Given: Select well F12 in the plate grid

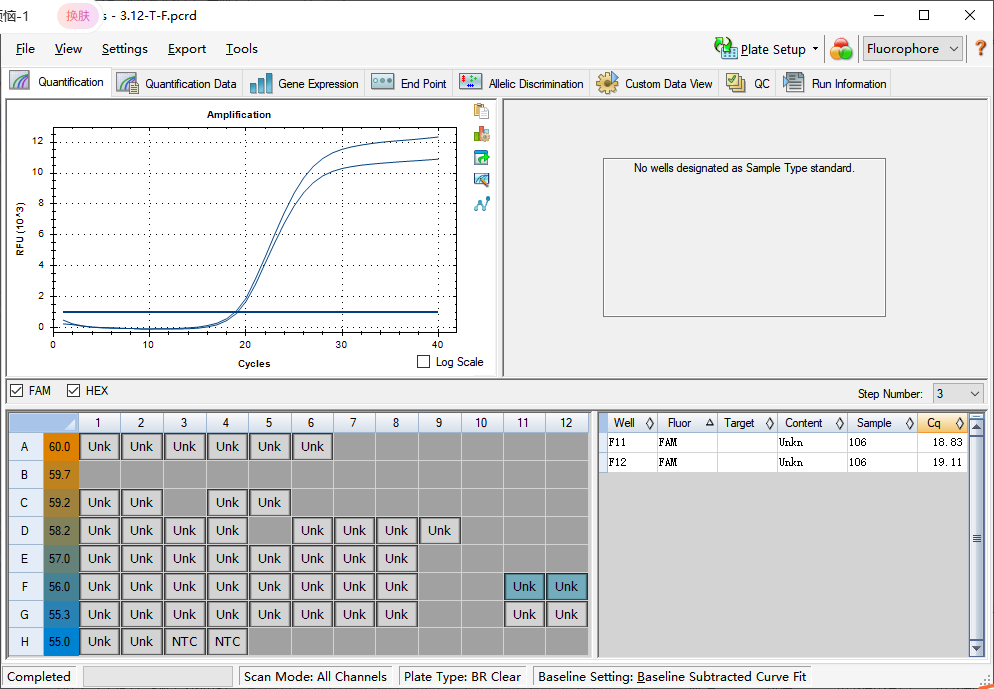Looking at the screenshot, I should pyautogui.click(x=567, y=586).
